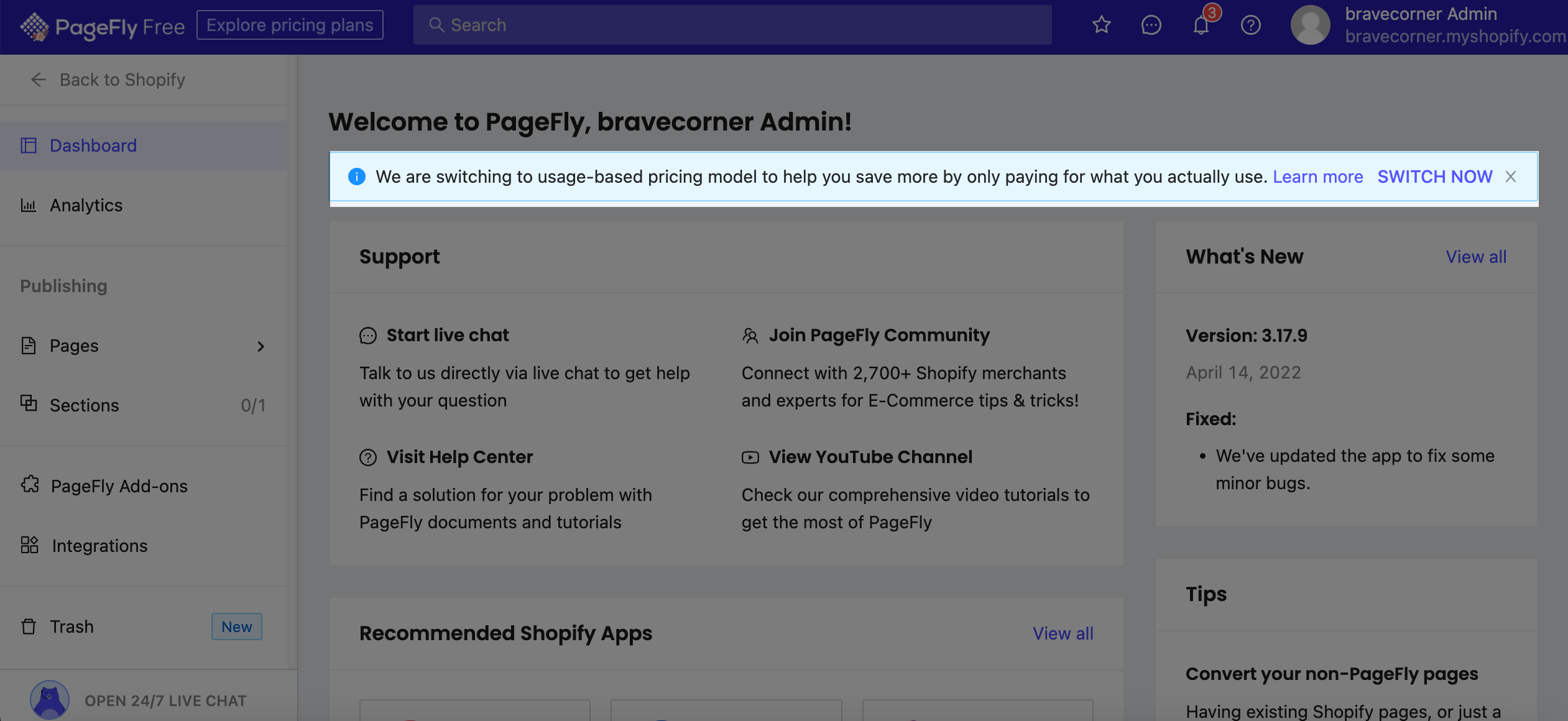This screenshot has height=721, width=1568.
Task: Click View all in What's New
Action: (1476, 257)
